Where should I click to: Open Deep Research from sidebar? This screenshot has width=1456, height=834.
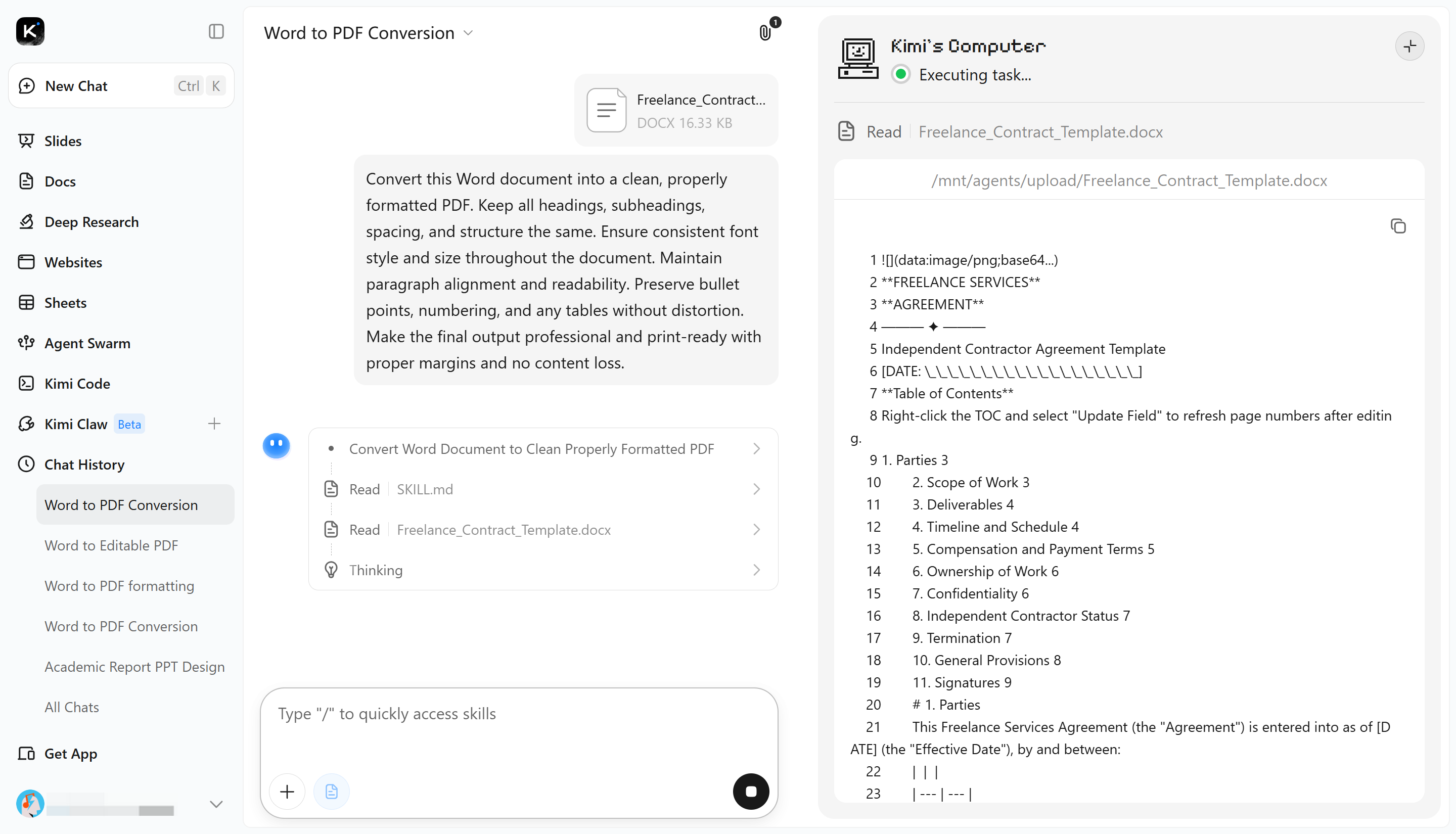pyautogui.click(x=91, y=222)
